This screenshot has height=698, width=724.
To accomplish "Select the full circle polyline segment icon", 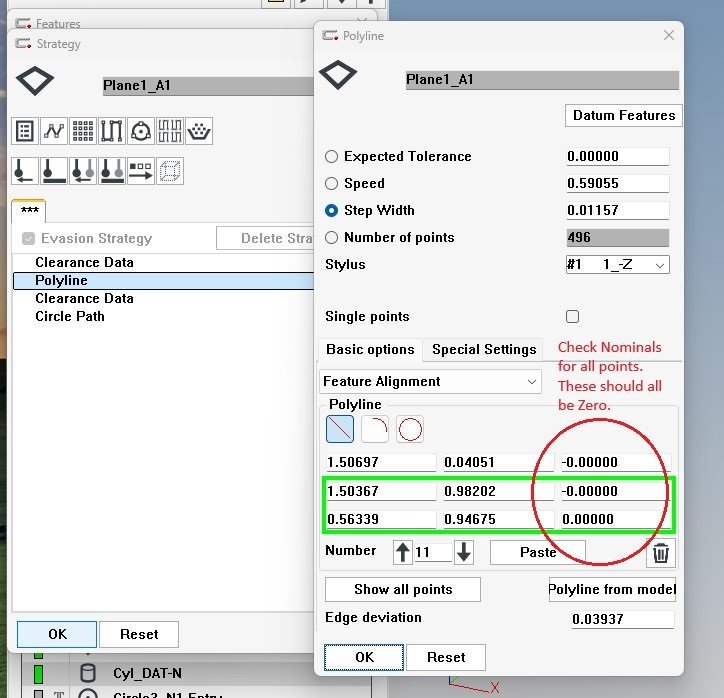I will coord(410,430).
